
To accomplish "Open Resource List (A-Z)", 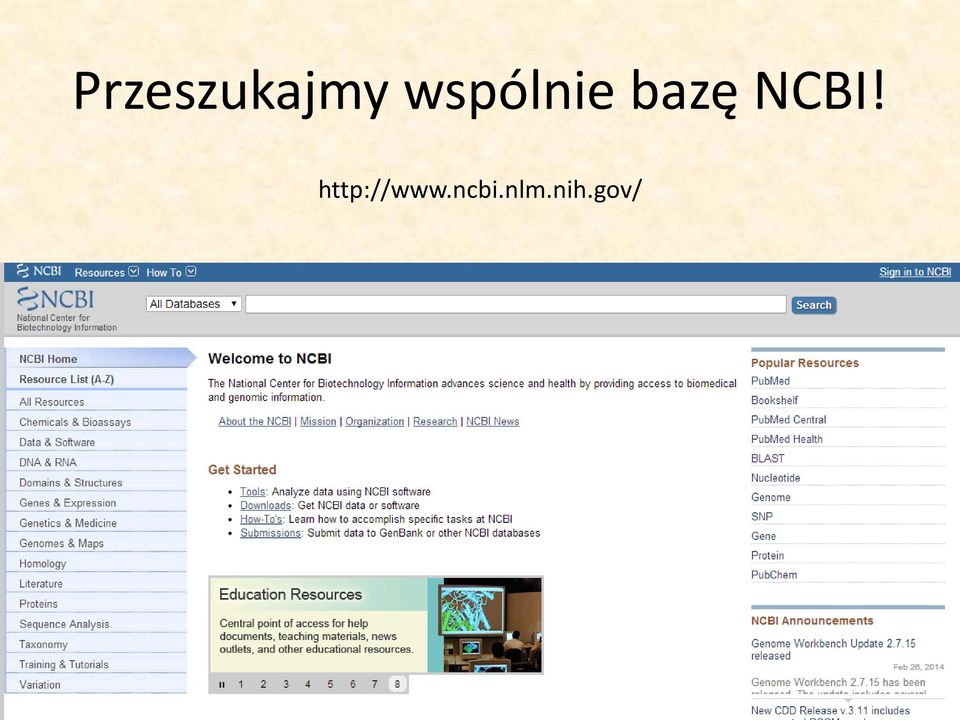I will pos(96,379).
